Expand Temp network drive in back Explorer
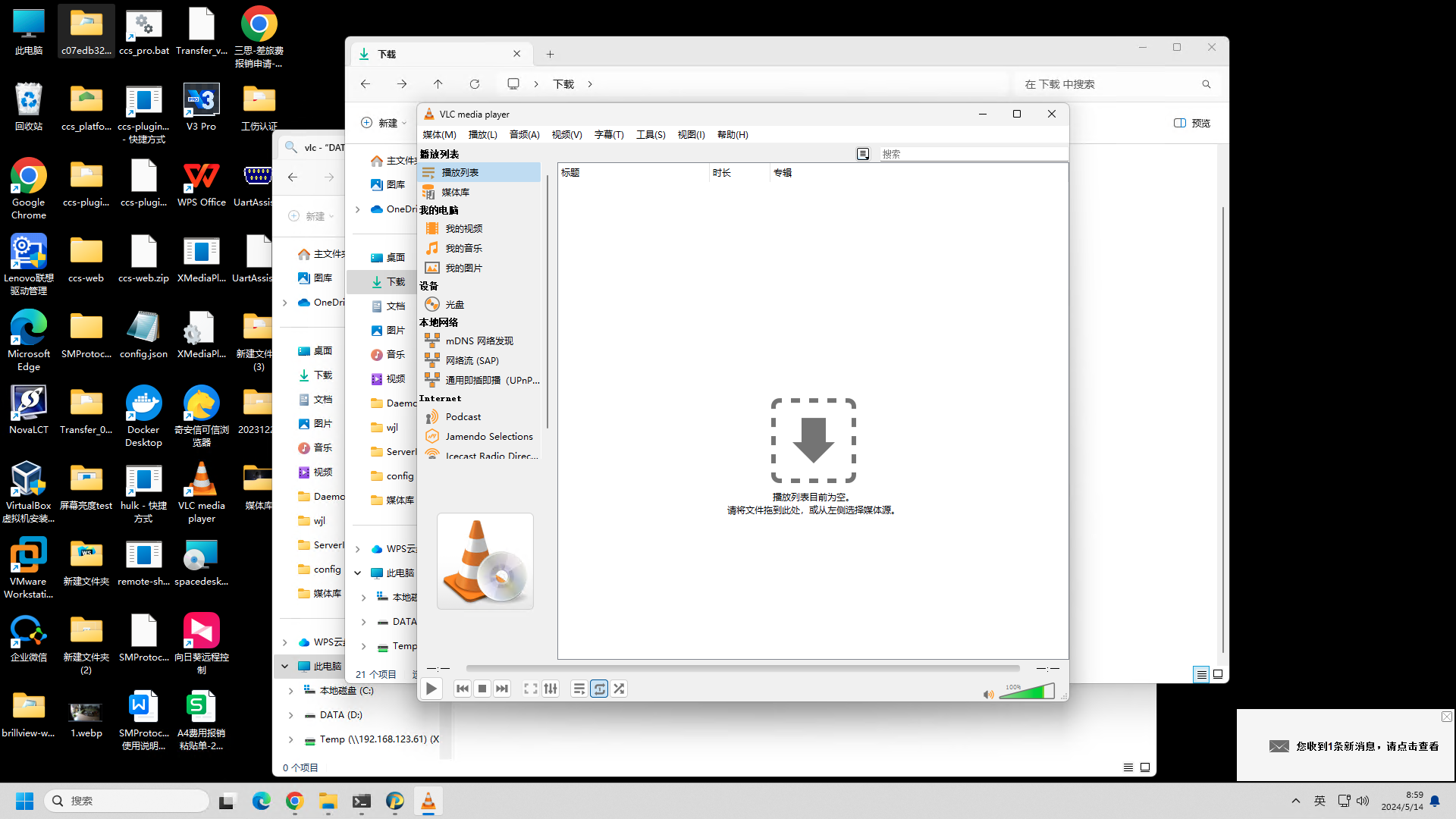 (290, 739)
